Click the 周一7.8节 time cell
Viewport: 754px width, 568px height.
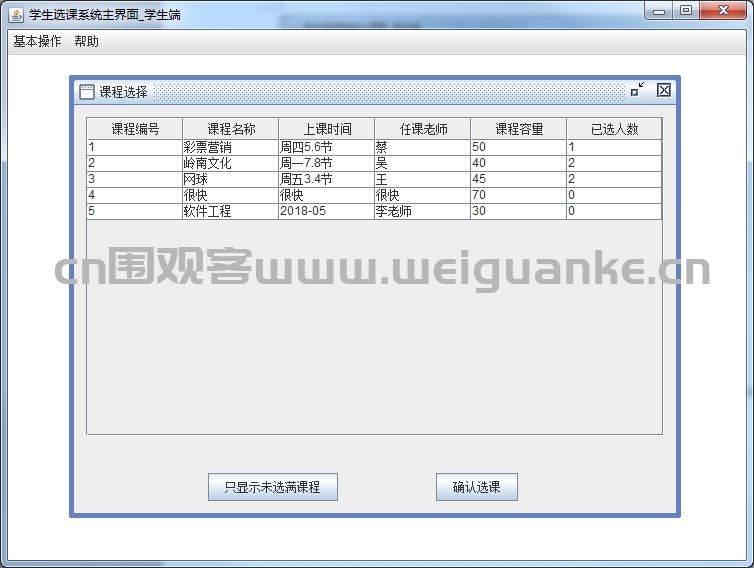pos(327,163)
